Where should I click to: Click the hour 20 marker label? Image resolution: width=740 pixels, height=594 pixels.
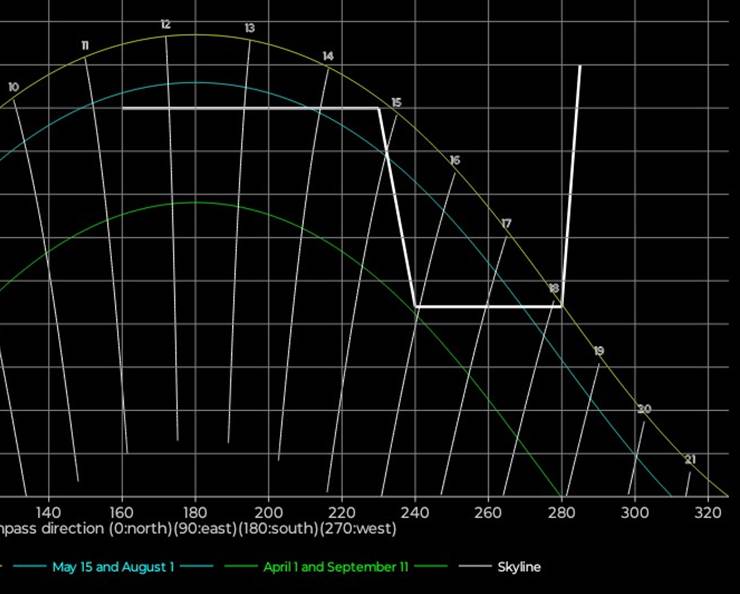644,410
